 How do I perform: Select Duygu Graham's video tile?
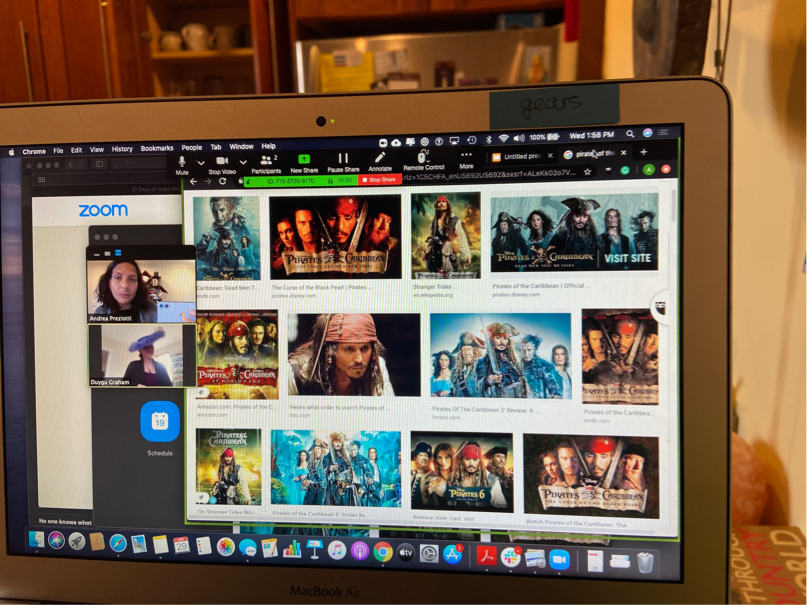[142, 355]
